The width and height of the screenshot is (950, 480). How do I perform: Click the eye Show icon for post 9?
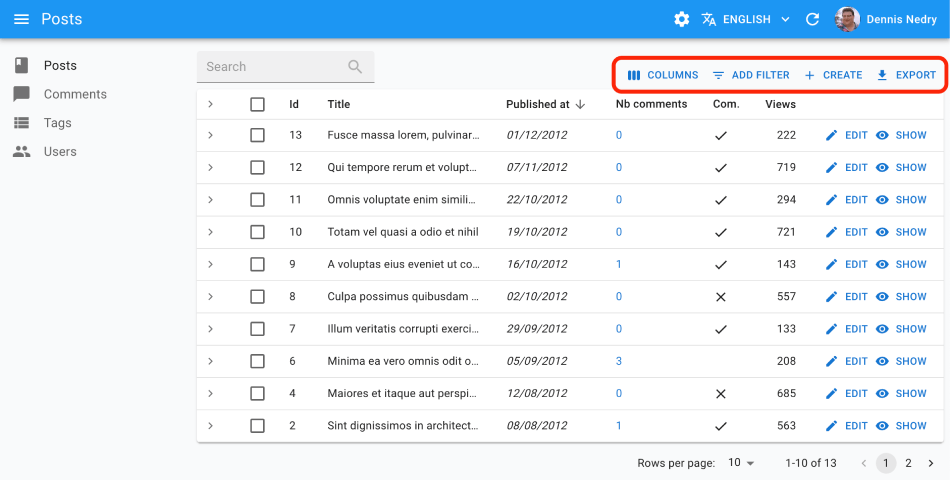883,264
